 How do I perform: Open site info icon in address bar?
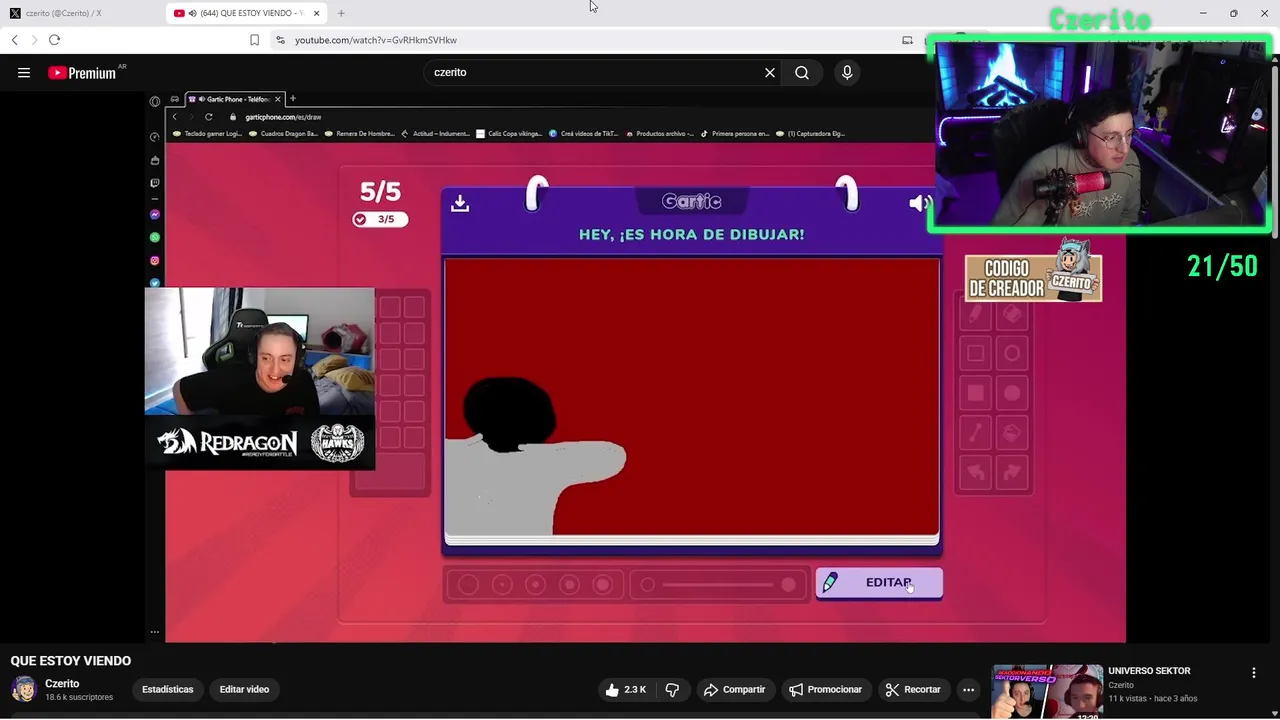point(280,40)
